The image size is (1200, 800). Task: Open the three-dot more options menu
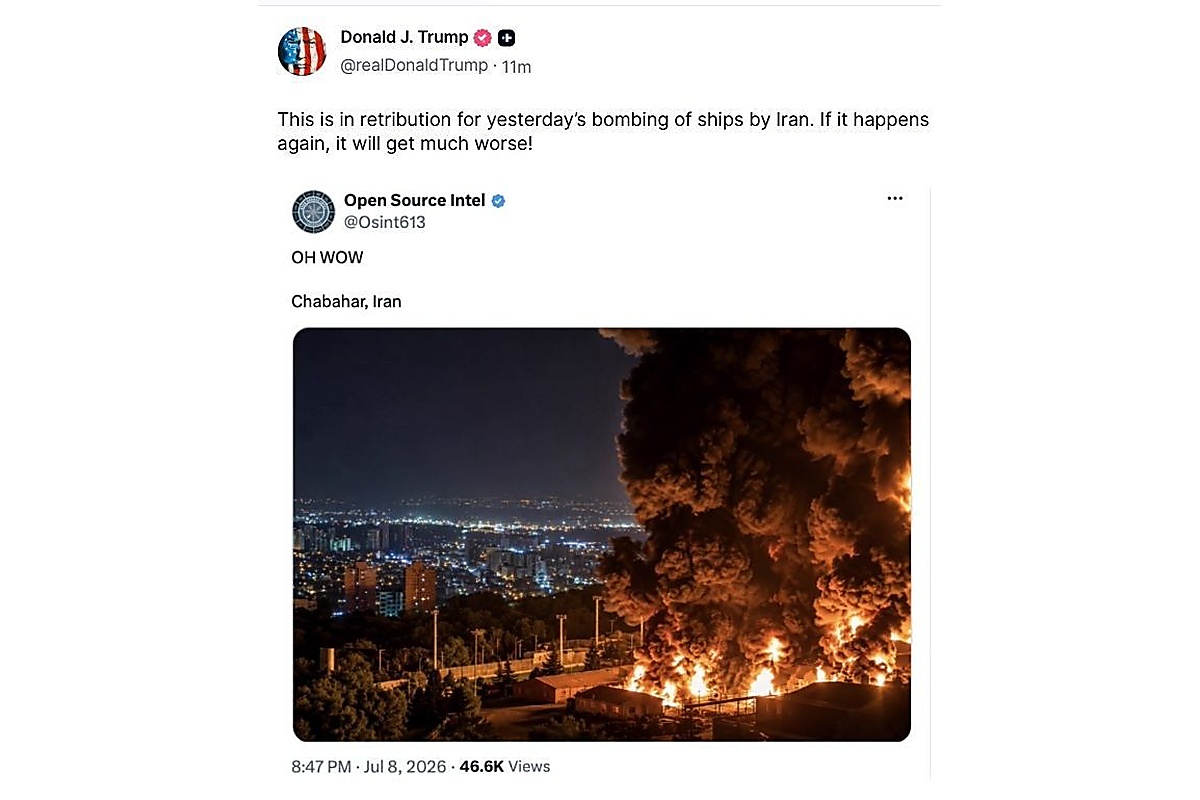[895, 199]
